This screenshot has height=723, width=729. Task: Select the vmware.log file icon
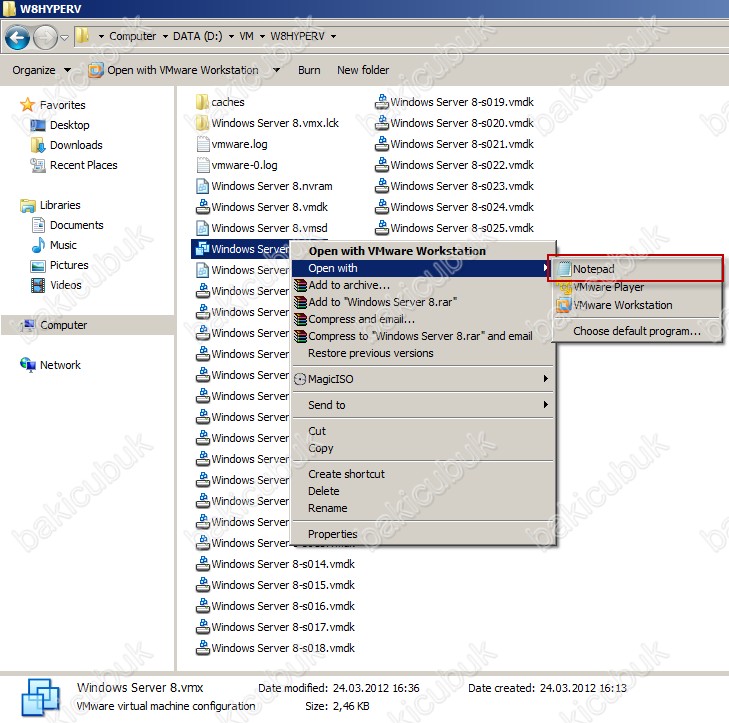202,144
